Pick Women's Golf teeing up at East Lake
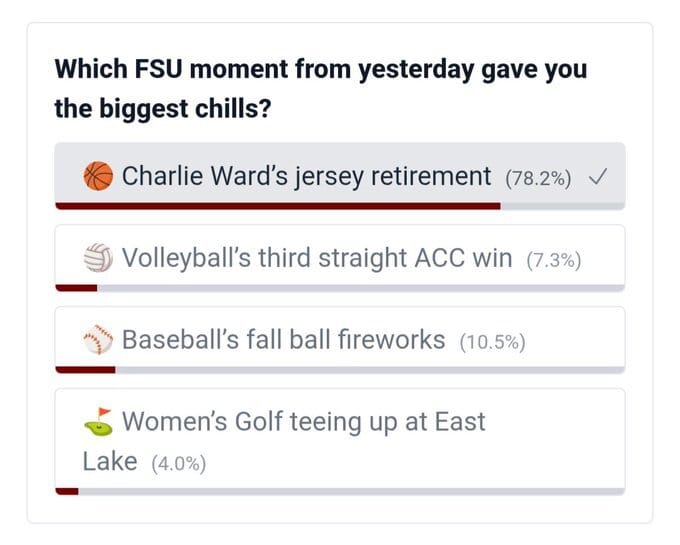The height and width of the screenshot is (545, 680). tap(340, 442)
